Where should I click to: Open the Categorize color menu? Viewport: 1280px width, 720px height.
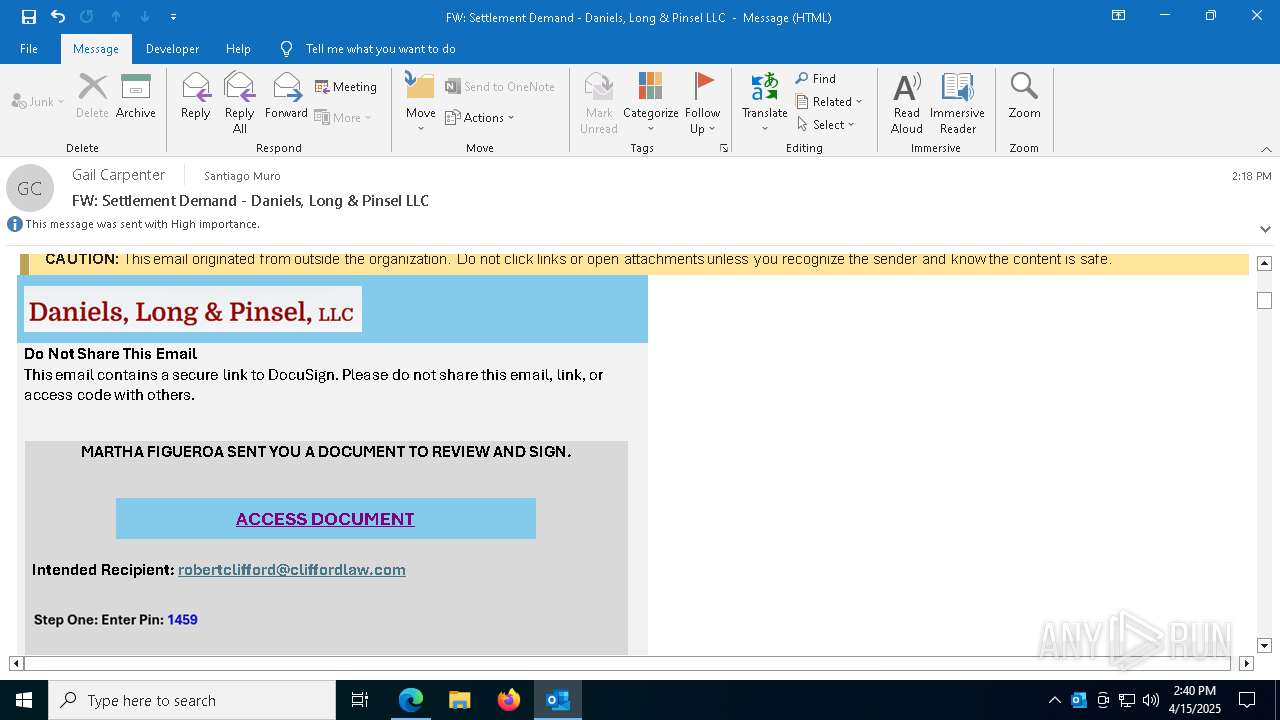pyautogui.click(x=650, y=102)
